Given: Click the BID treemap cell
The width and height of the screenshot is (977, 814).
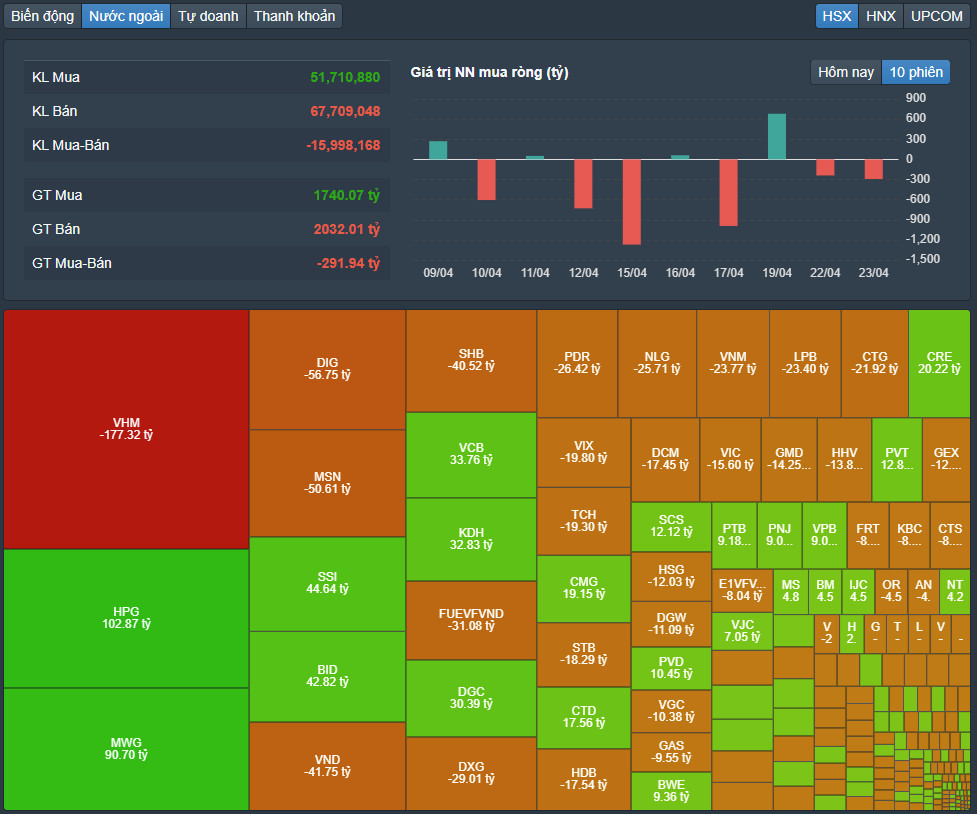Looking at the screenshot, I should (x=327, y=676).
